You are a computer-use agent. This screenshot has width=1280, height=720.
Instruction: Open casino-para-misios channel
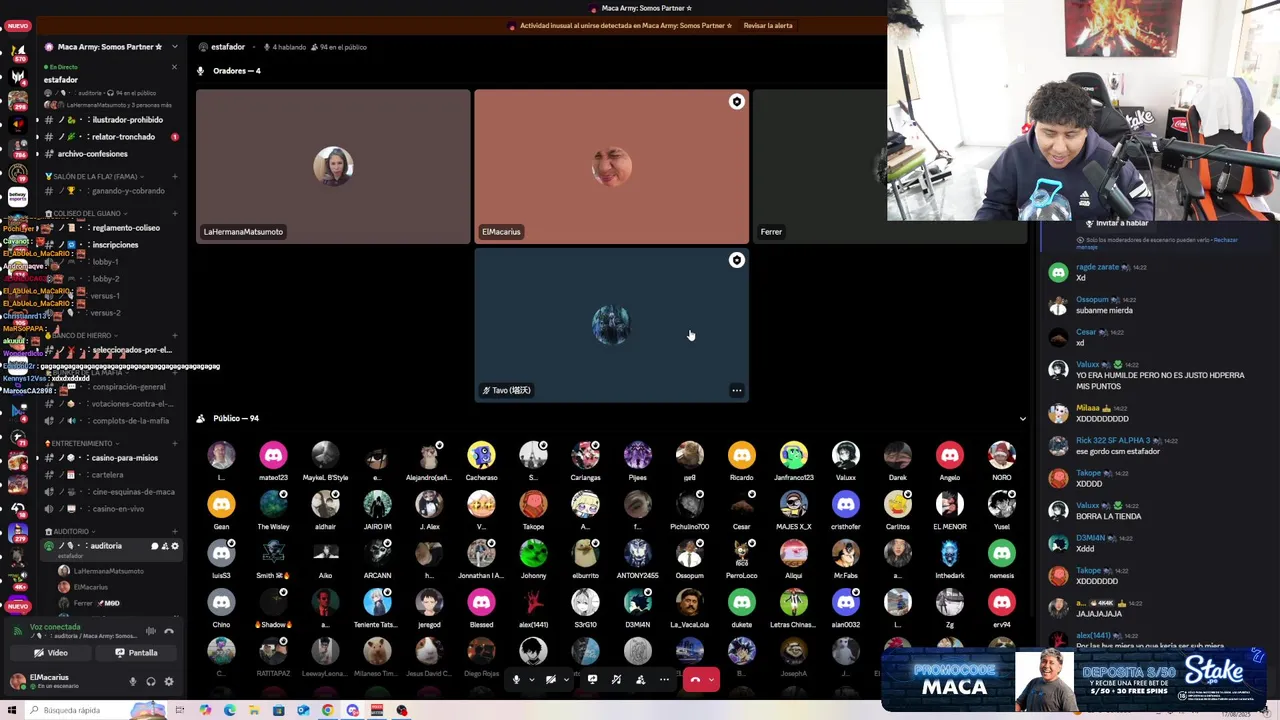point(112,458)
